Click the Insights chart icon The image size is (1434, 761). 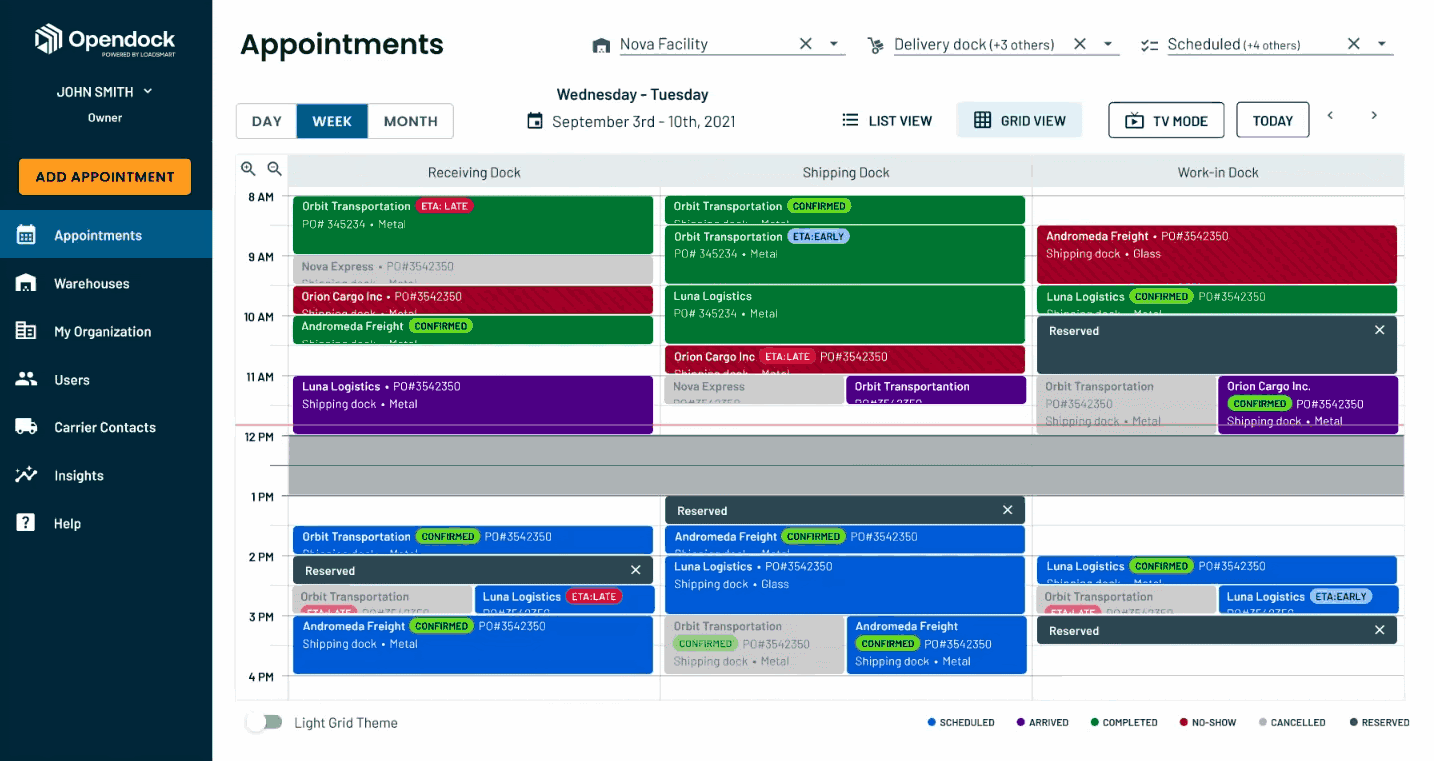point(26,475)
